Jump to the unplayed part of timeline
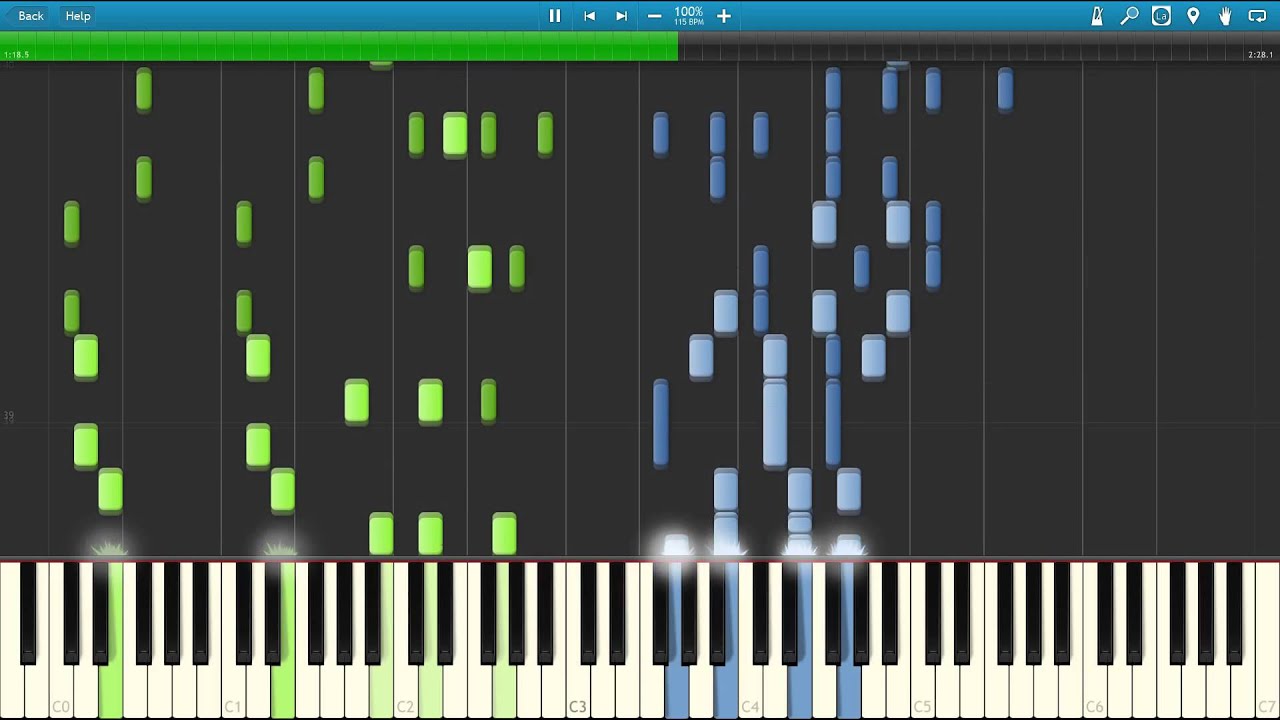Image resolution: width=1280 pixels, height=720 pixels. coord(979,46)
